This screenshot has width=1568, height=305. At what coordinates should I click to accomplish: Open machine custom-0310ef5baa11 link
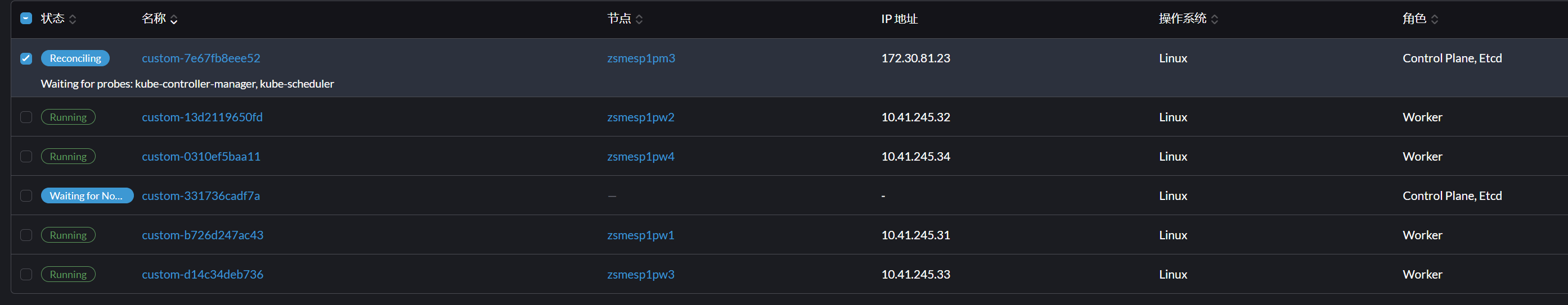click(x=201, y=157)
